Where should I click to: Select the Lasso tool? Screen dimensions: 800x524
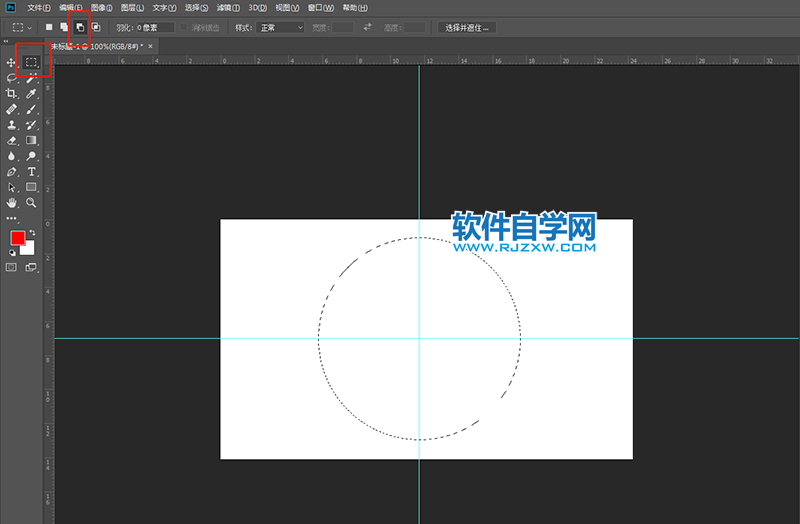12,78
